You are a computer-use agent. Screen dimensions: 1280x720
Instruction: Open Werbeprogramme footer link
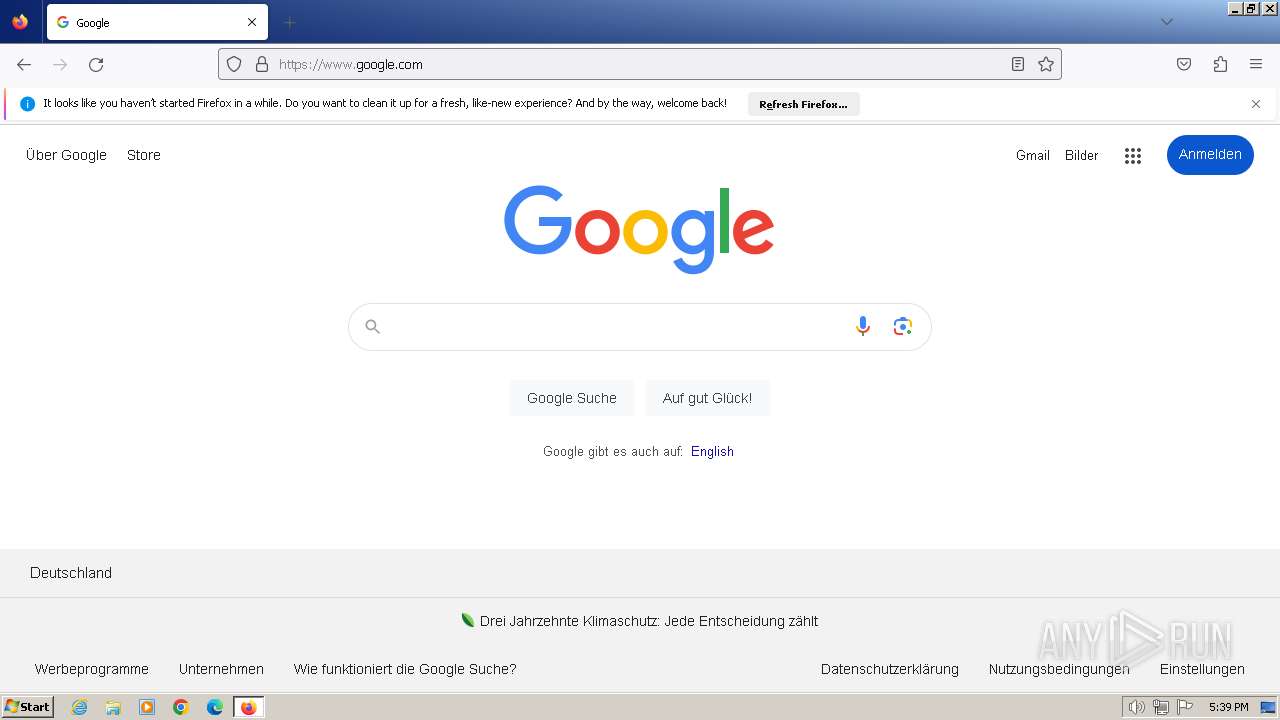pyautogui.click(x=92, y=669)
